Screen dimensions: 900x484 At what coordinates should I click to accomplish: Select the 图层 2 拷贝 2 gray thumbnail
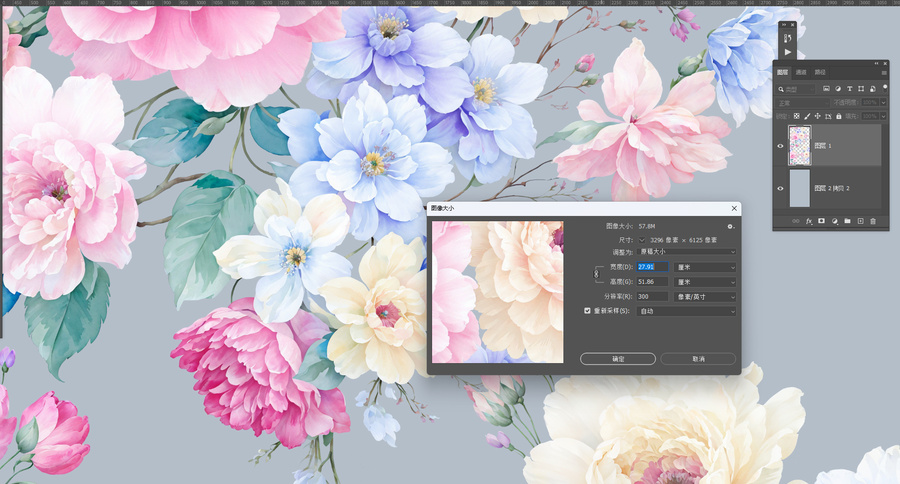(x=800, y=188)
